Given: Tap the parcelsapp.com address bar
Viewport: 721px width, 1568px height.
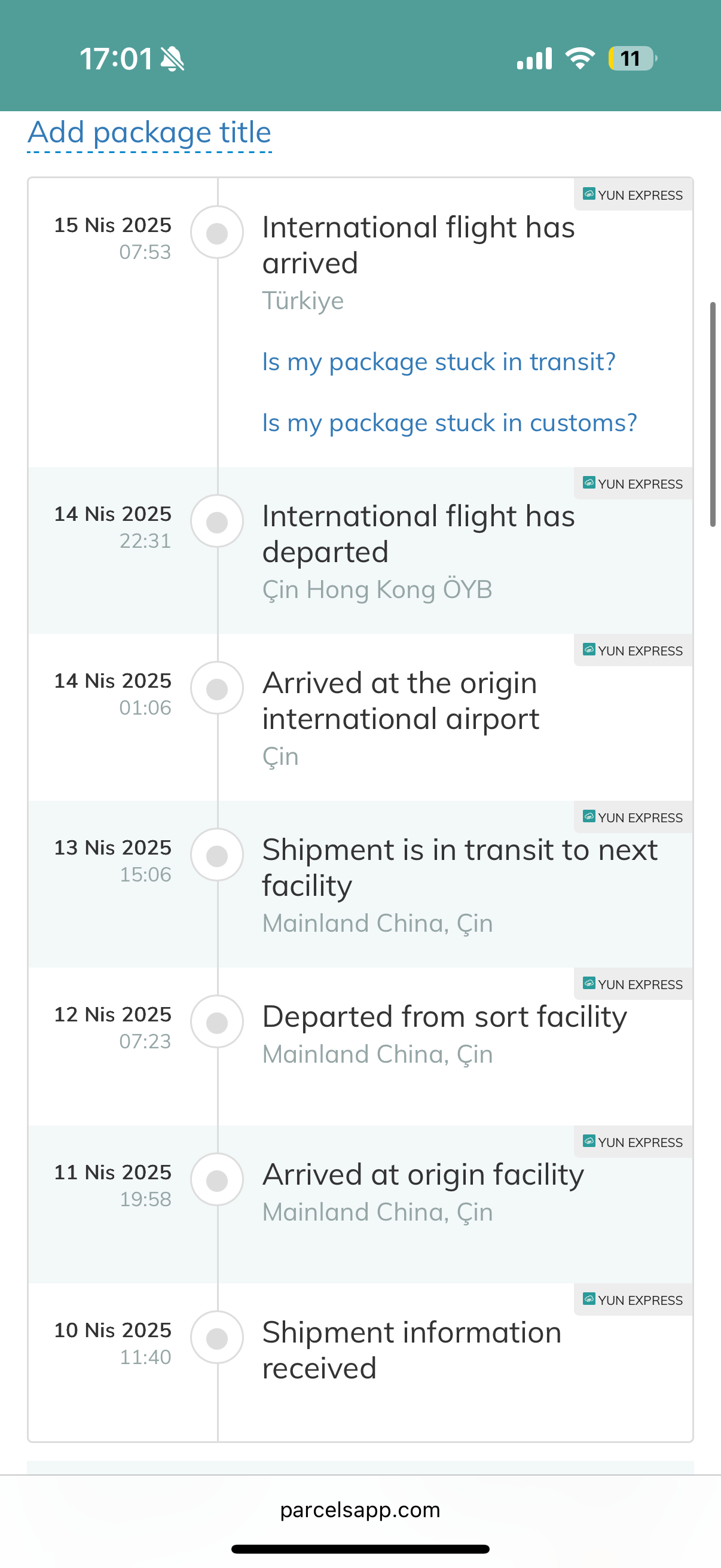Looking at the screenshot, I should click(x=360, y=1509).
